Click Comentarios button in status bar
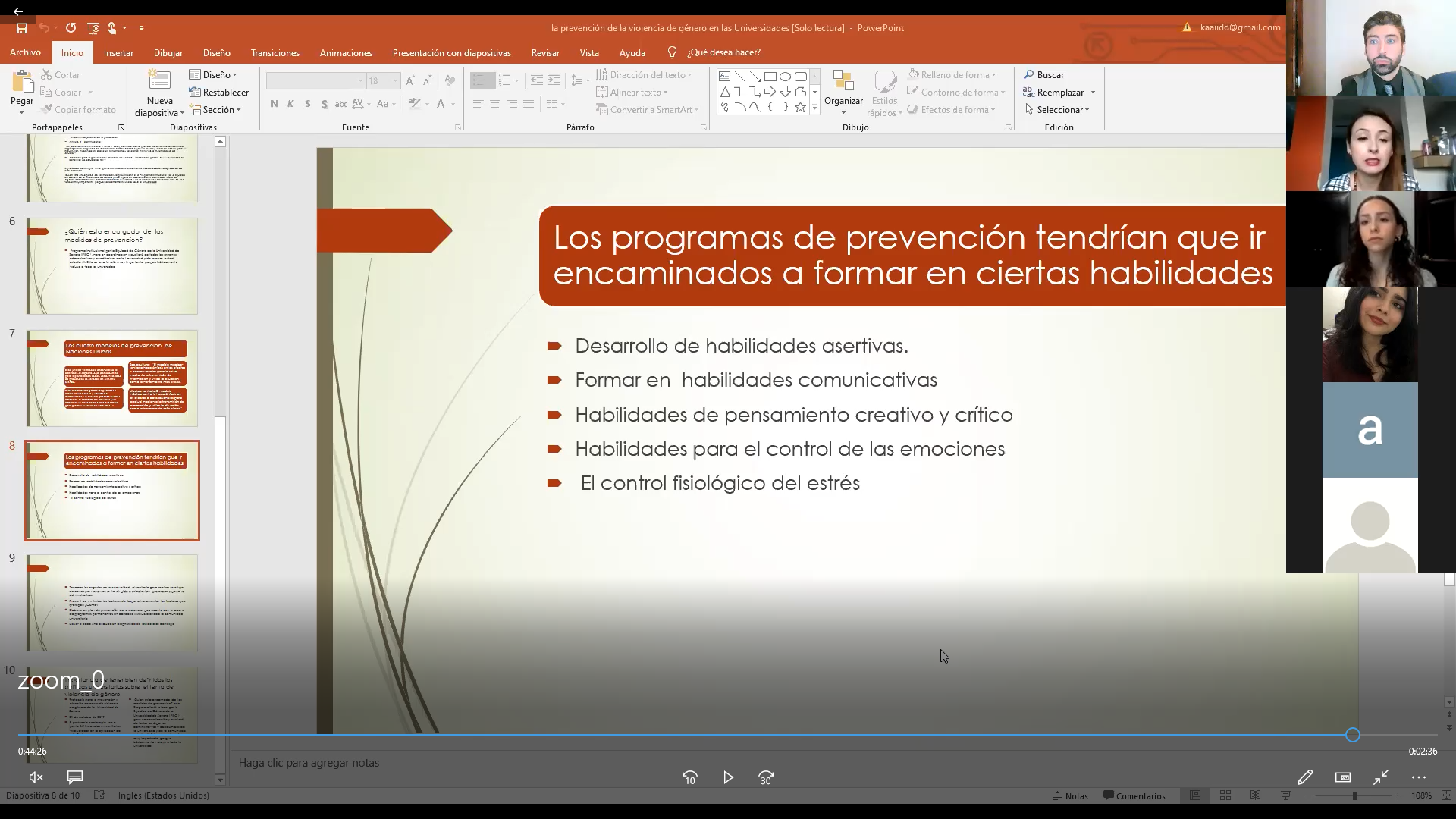The image size is (1456, 819). 1134,795
